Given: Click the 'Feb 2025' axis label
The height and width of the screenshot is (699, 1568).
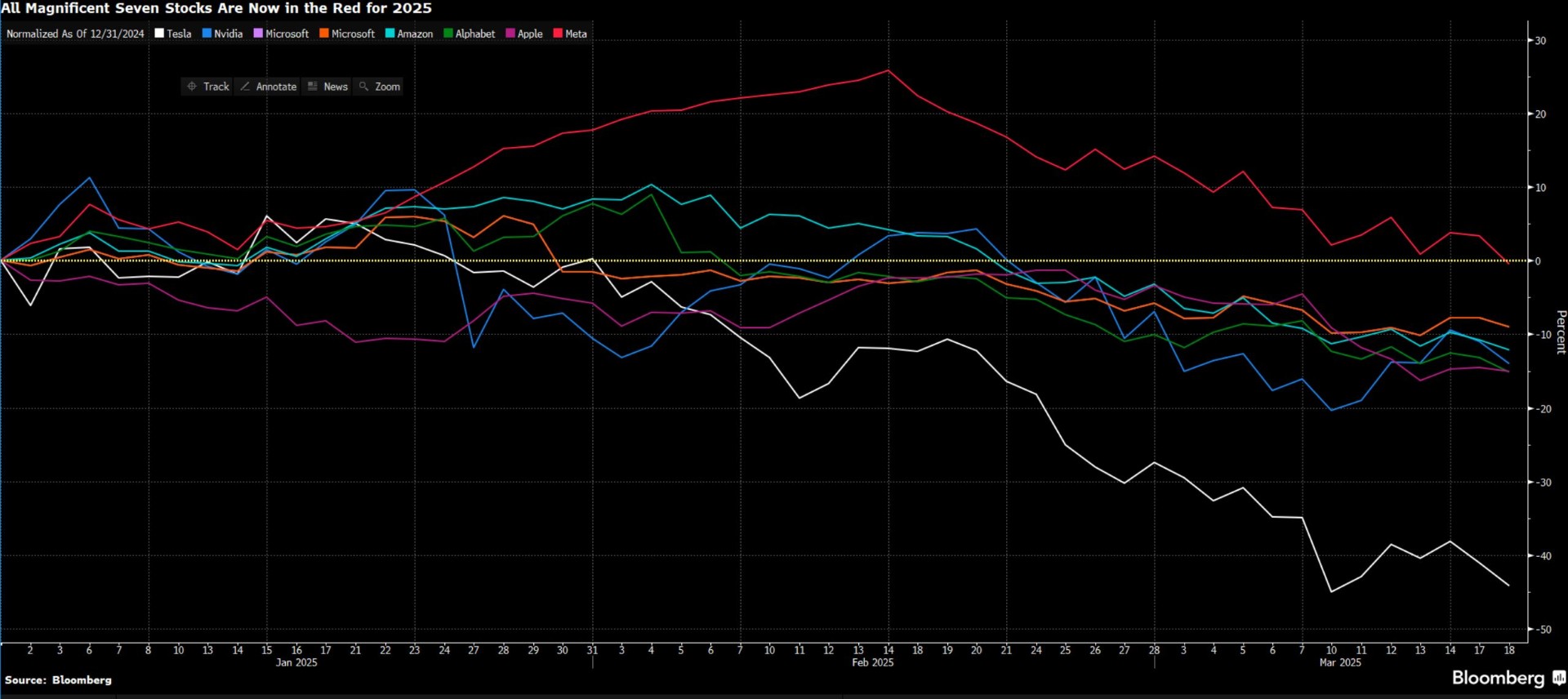Looking at the screenshot, I should pyautogui.click(x=872, y=662).
